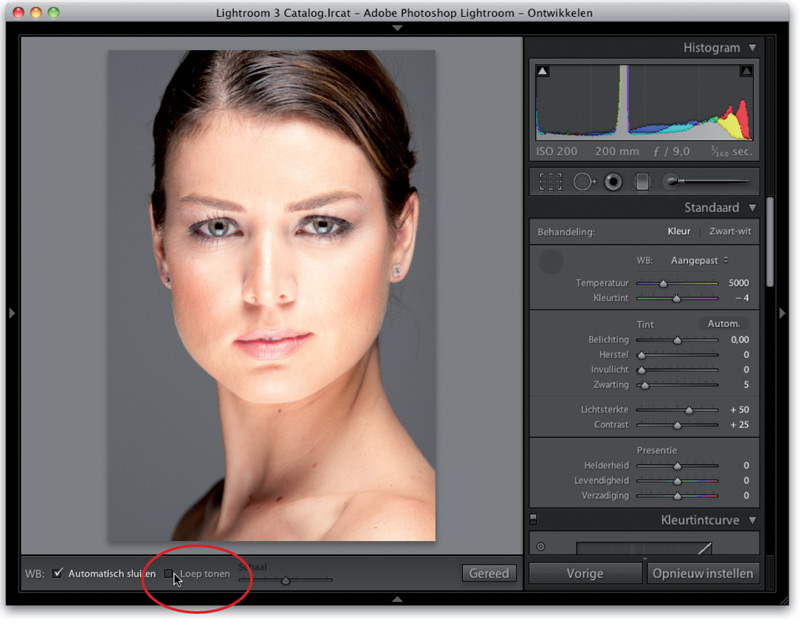800x626 pixels.
Task: Select the Graduated Filter tool
Action: [642, 182]
